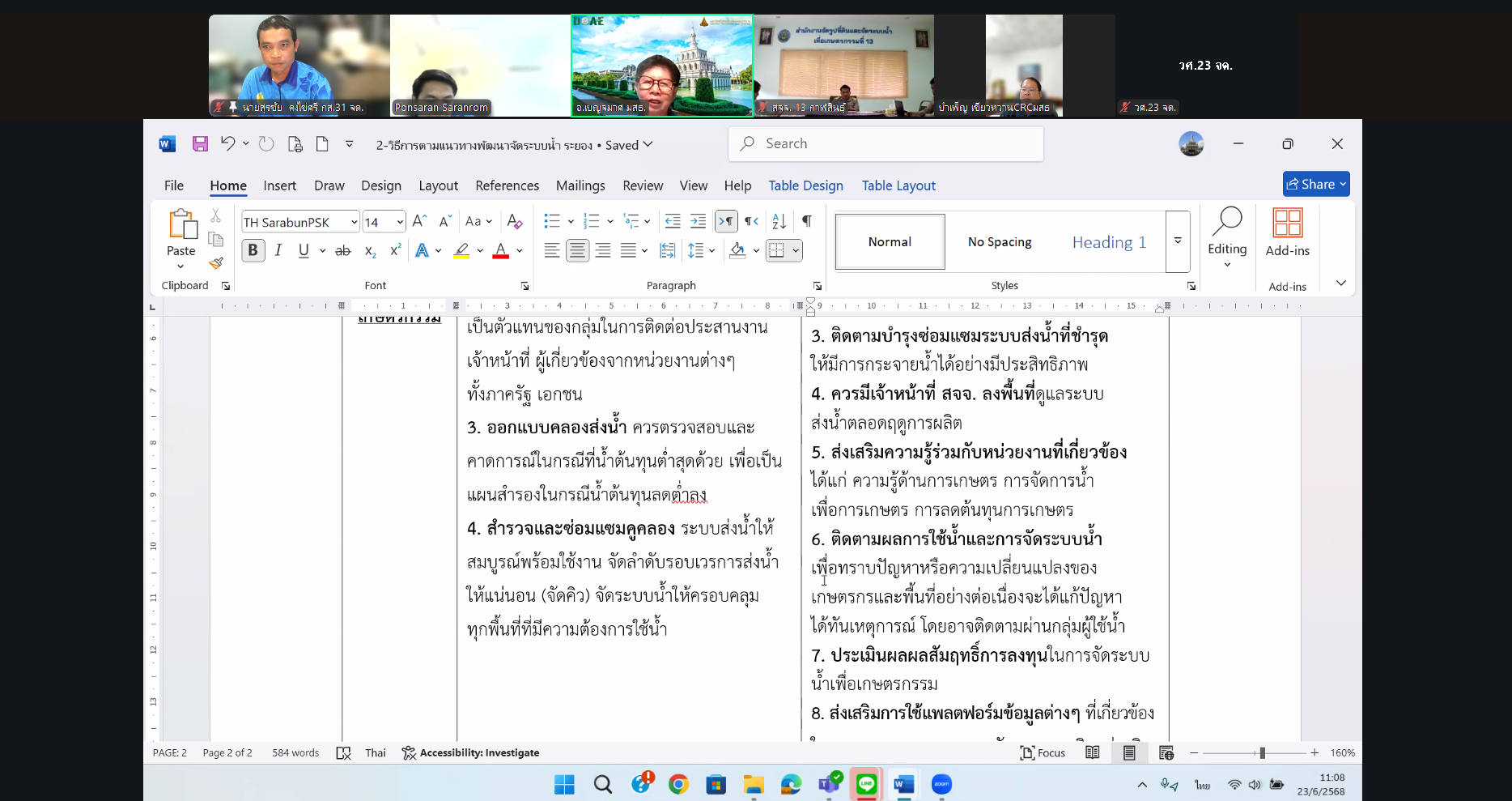Select the Format Painter brush
Image resolution: width=1512 pixels, height=801 pixels.
click(x=215, y=262)
